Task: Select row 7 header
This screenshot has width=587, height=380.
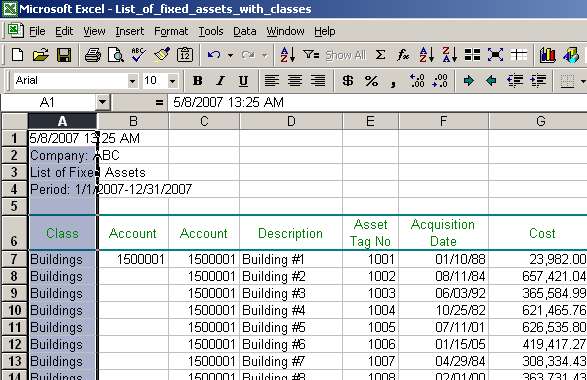Action: click(x=14, y=259)
